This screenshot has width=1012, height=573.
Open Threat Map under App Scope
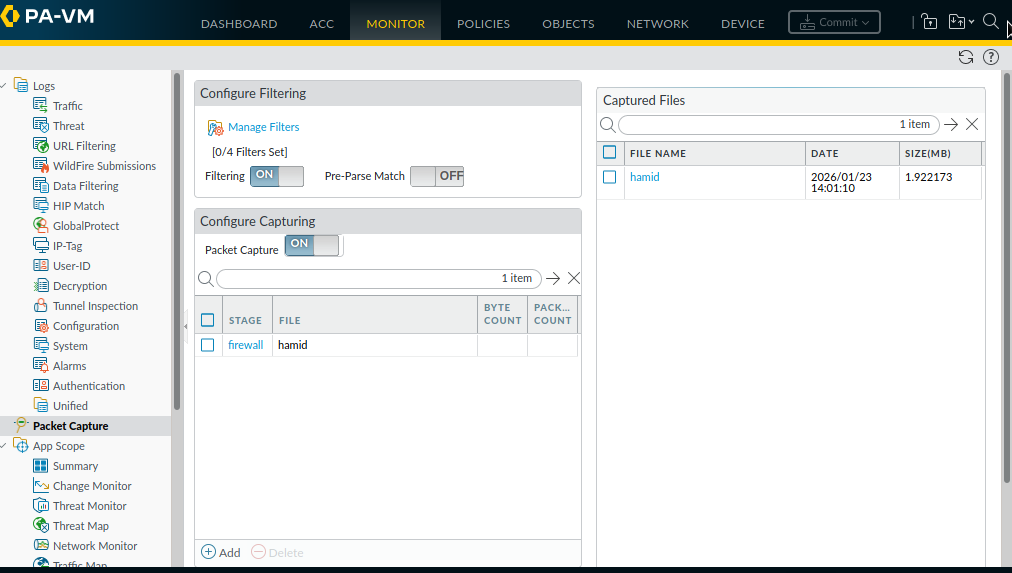coord(80,526)
